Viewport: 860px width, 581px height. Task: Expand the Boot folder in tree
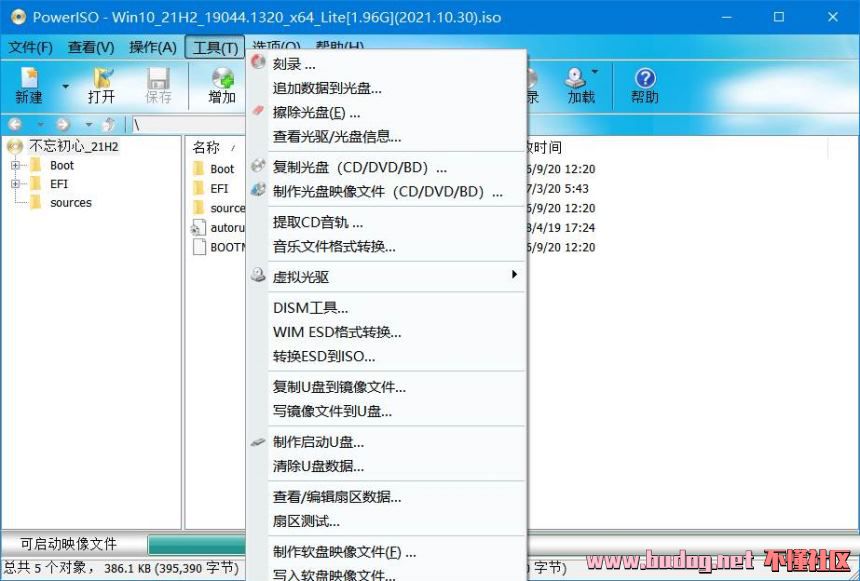tap(15, 165)
